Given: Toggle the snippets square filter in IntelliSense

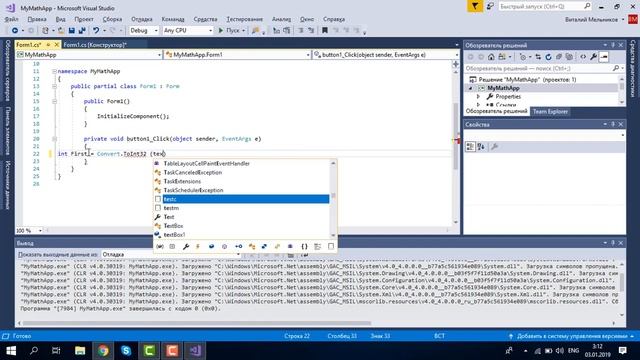Looking at the screenshot, I should pos(331,247).
